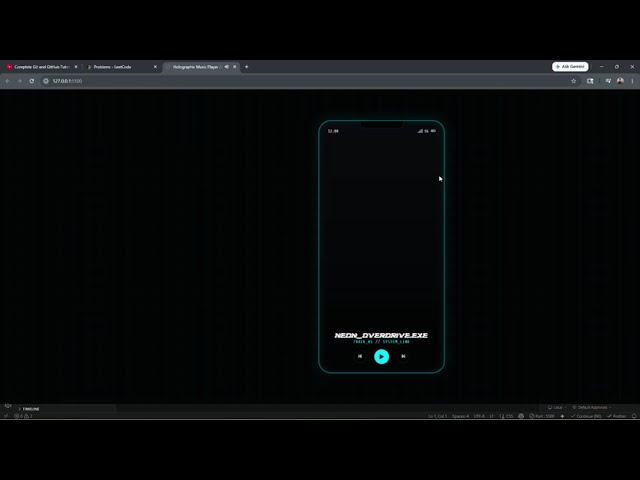Maximize or restore the Chrome window
Screen dimensions: 640x480
(x=617, y=67)
